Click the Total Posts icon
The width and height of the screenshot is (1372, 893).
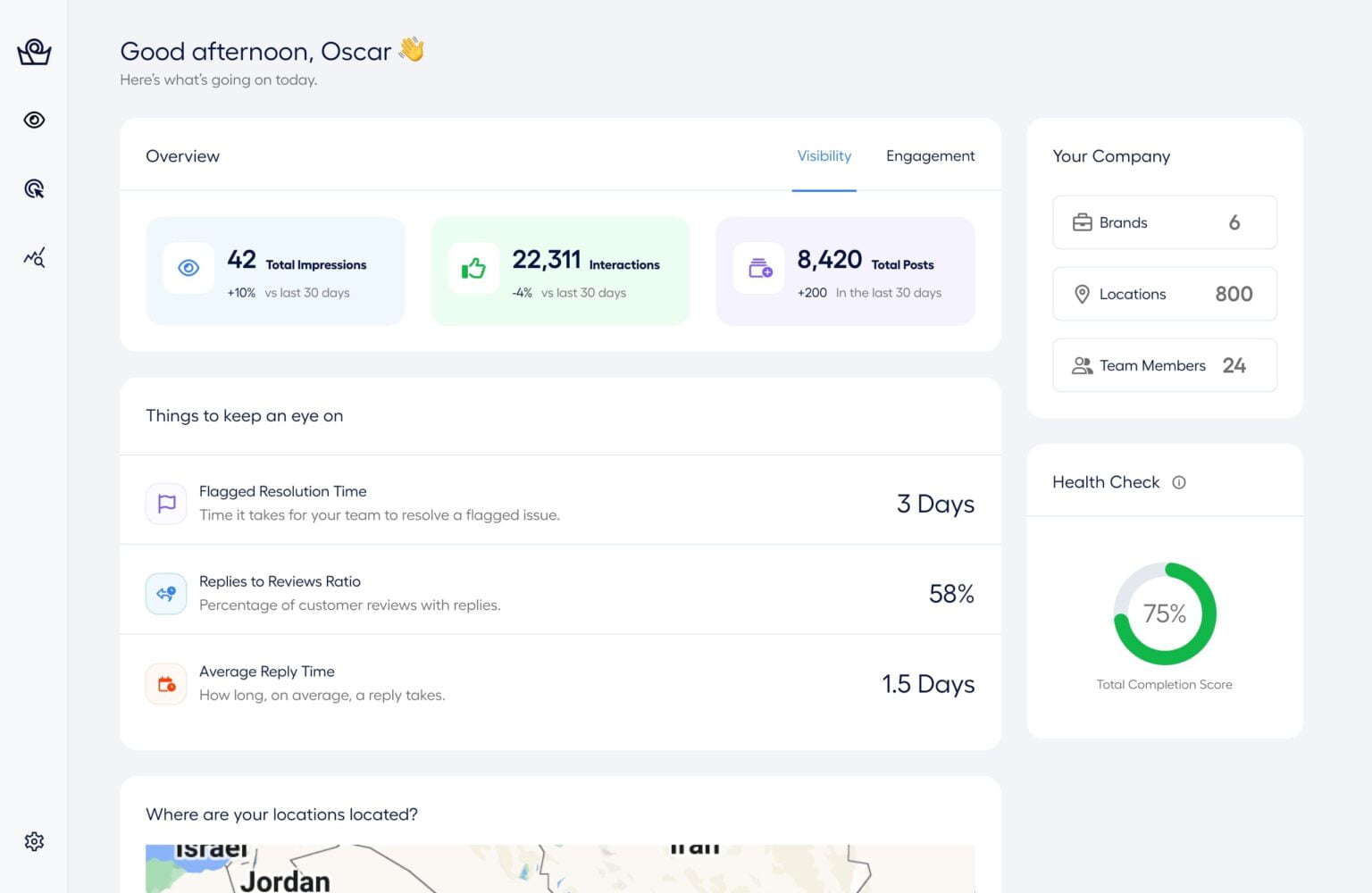click(759, 268)
